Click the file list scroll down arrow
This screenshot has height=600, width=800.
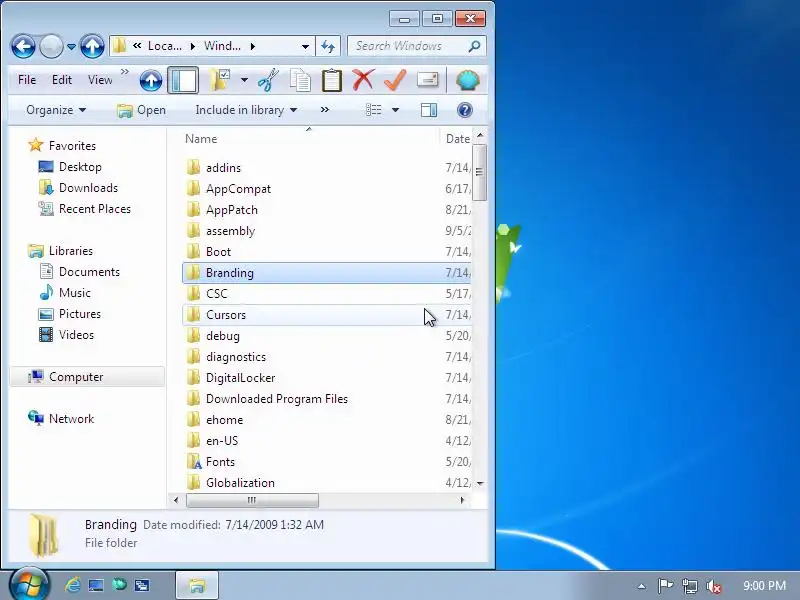tap(480, 483)
